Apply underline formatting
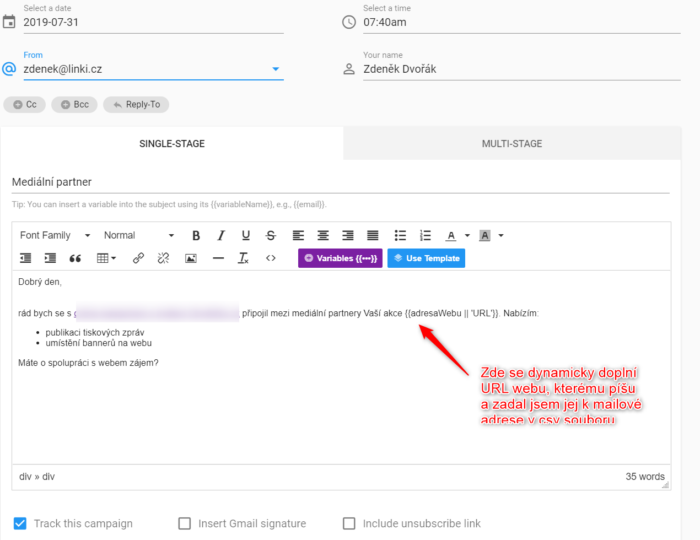700x540 pixels. click(246, 235)
